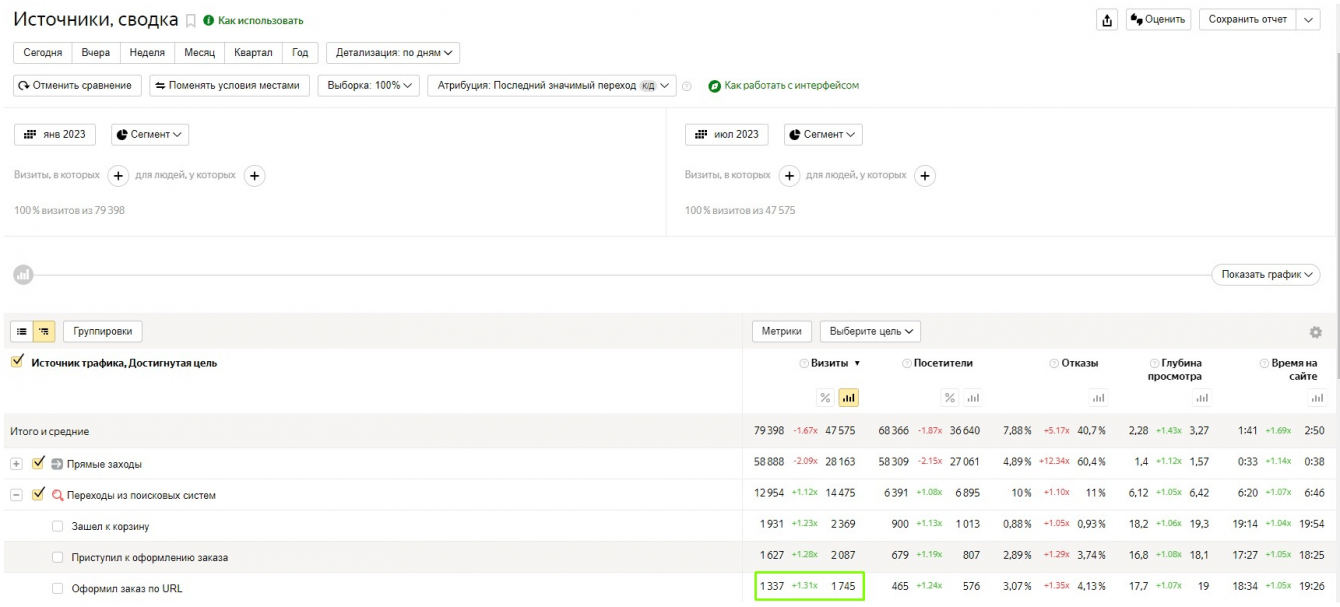Tick the Оформил заказ по URL checkbox
The image size is (1340, 607).
pyautogui.click(x=58, y=588)
